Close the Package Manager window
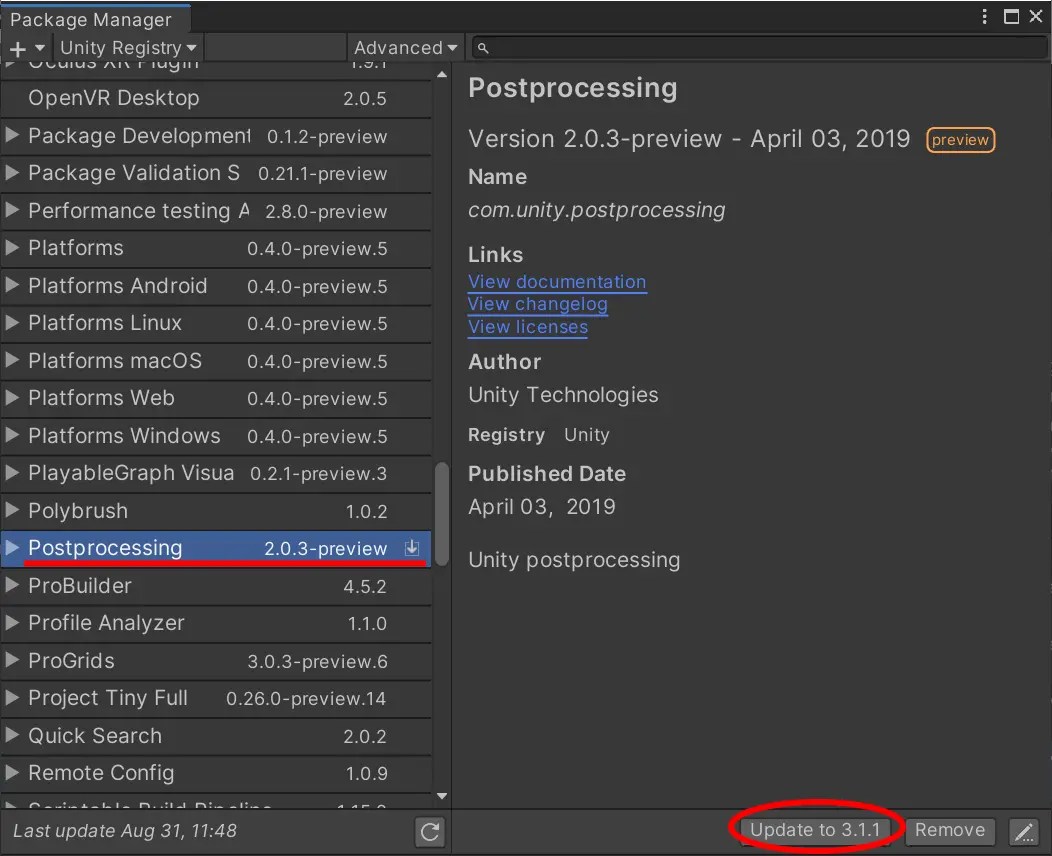The width and height of the screenshot is (1052, 856). coord(1036,16)
